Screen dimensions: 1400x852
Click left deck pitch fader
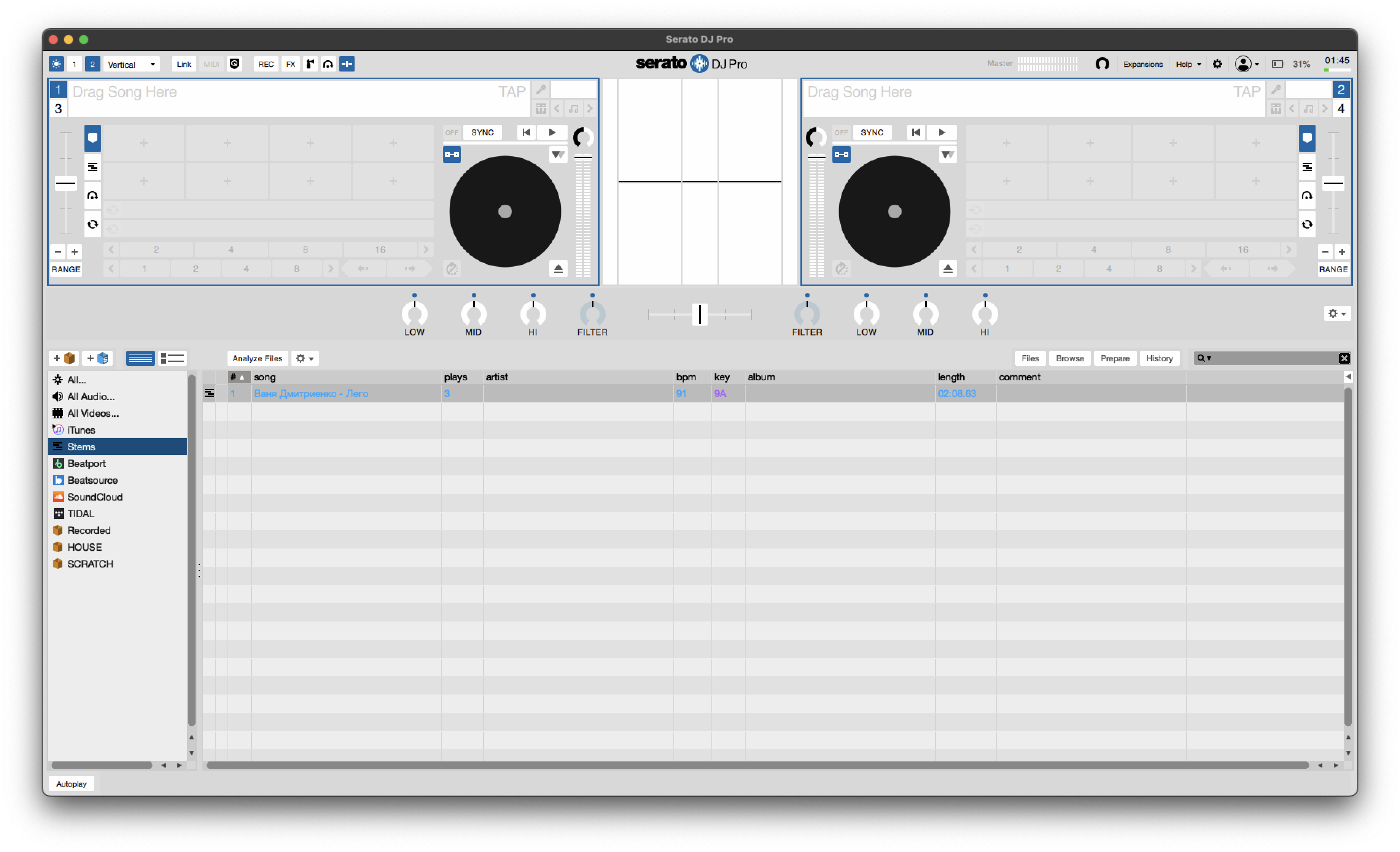[66, 183]
